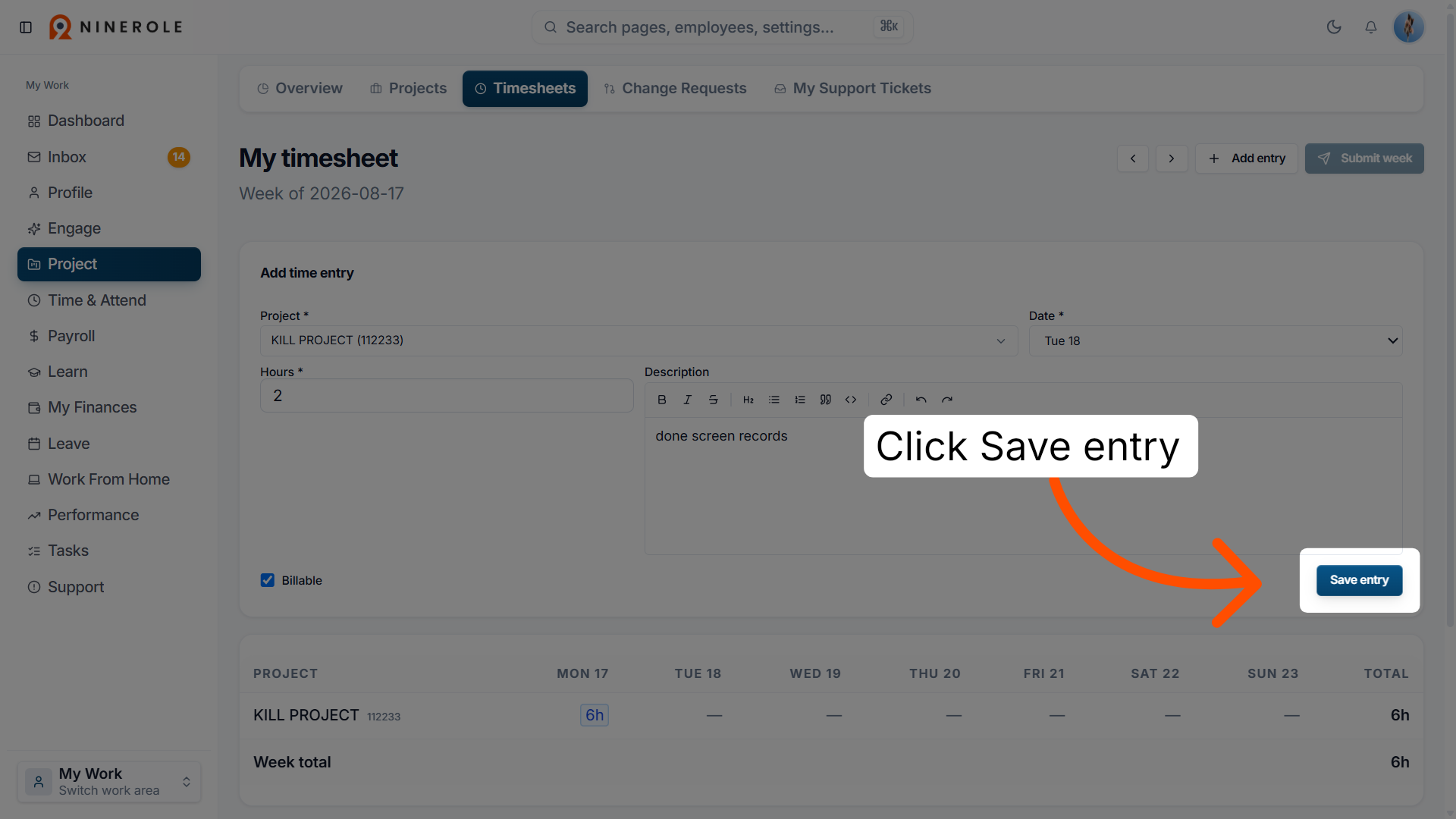
Task: Click the Week total label
Action: (x=292, y=762)
